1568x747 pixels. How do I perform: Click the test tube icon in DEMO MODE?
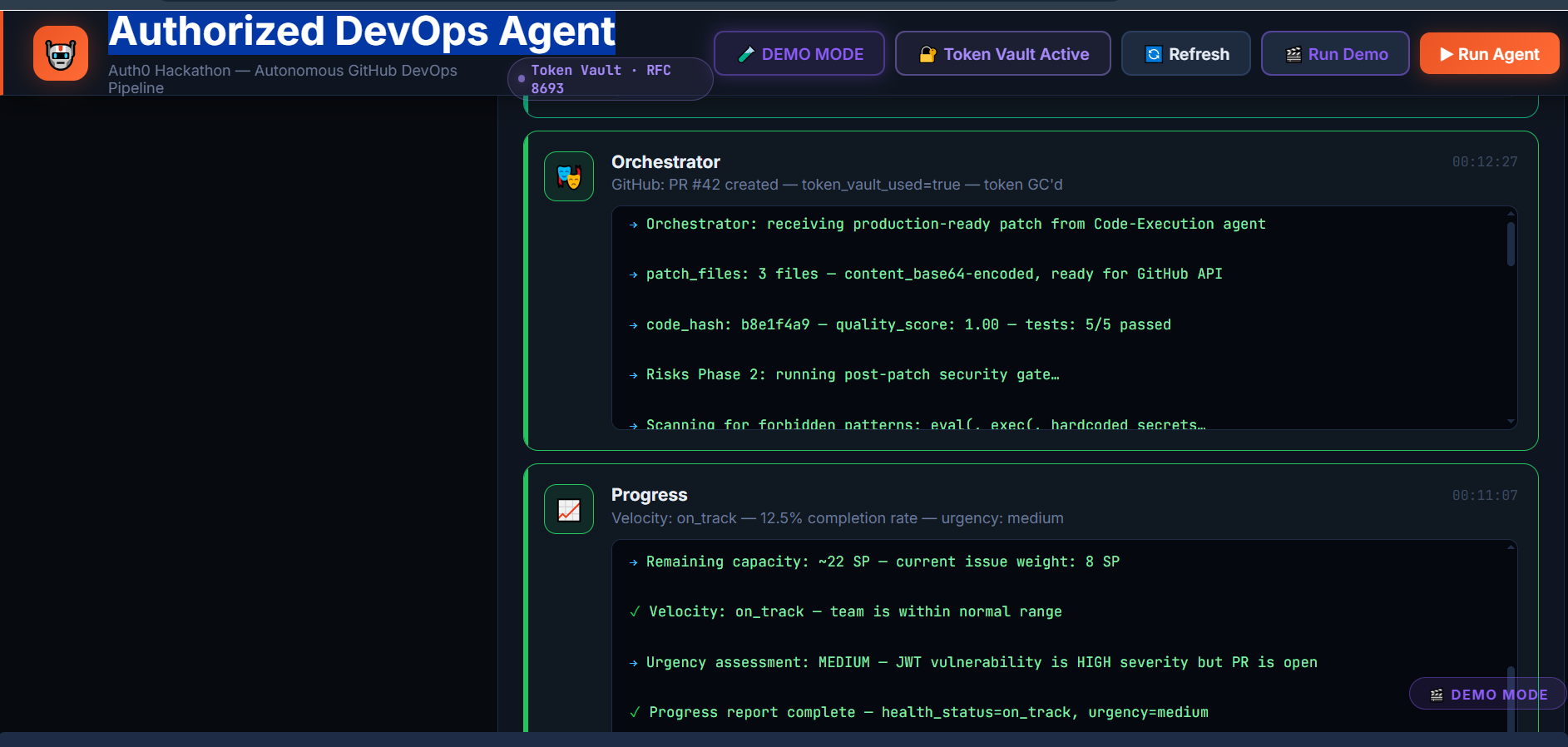tap(746, 54)
